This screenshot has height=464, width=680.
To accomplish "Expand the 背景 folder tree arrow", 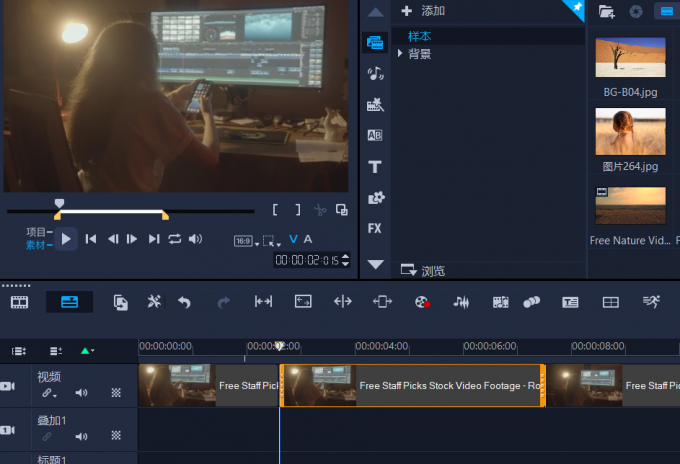I will click(x=400, y=53).
